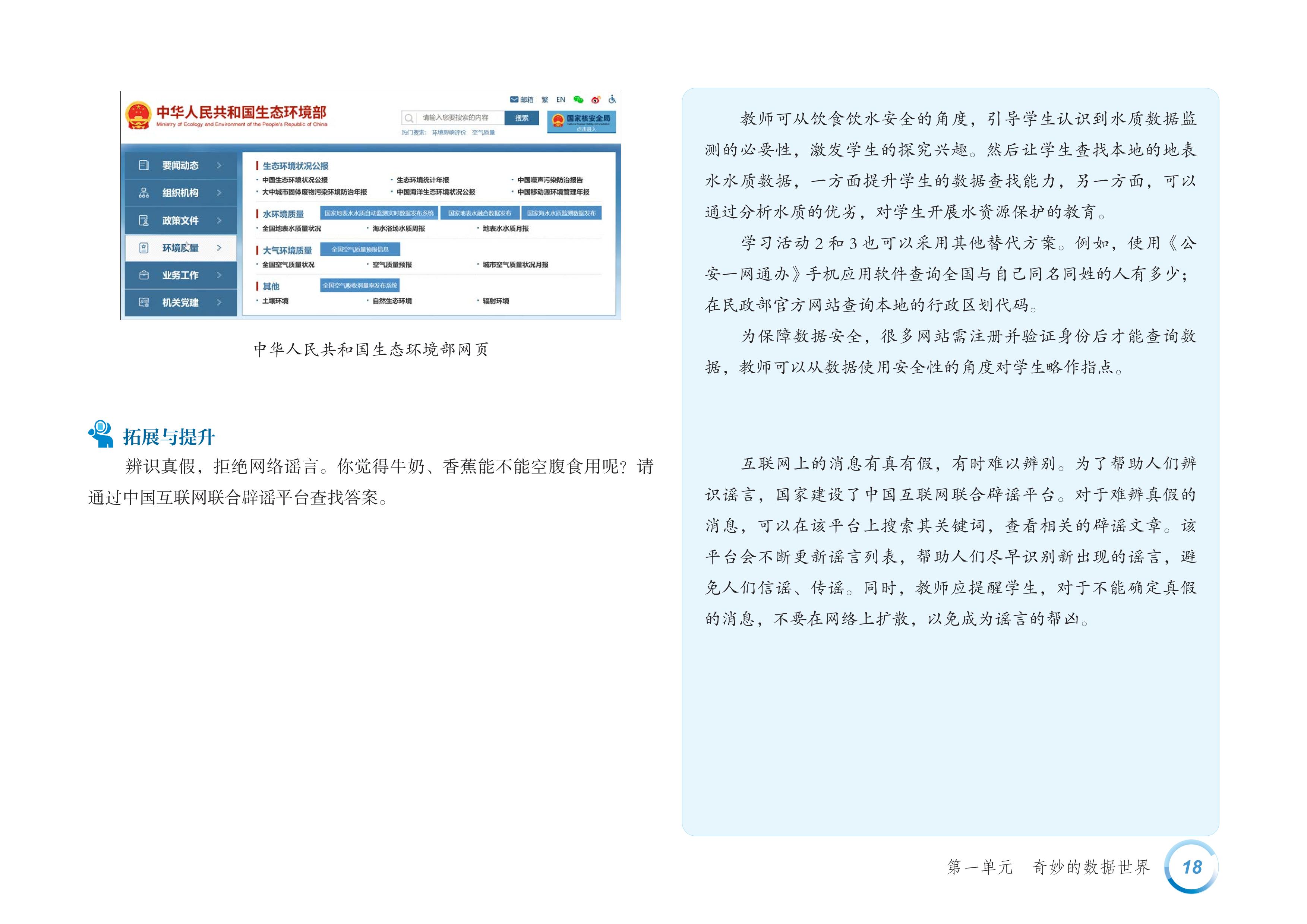Select the 环境质量 sidebar menu item
1307x924 pixels.
180,247
